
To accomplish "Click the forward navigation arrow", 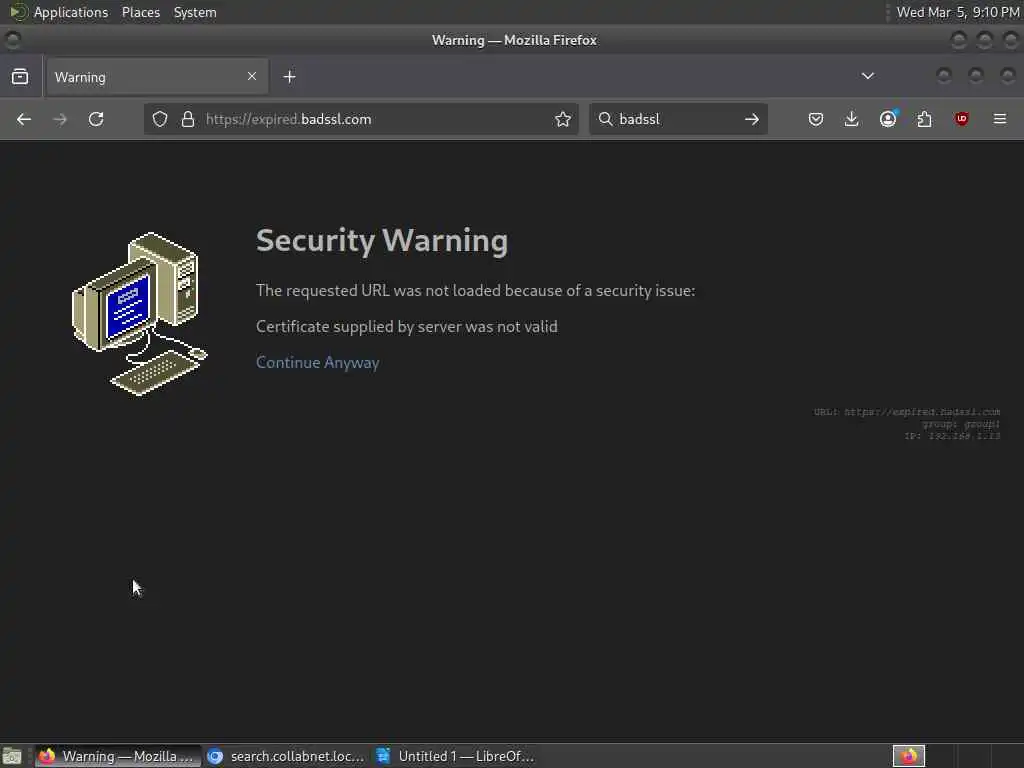I will point(60,120).
